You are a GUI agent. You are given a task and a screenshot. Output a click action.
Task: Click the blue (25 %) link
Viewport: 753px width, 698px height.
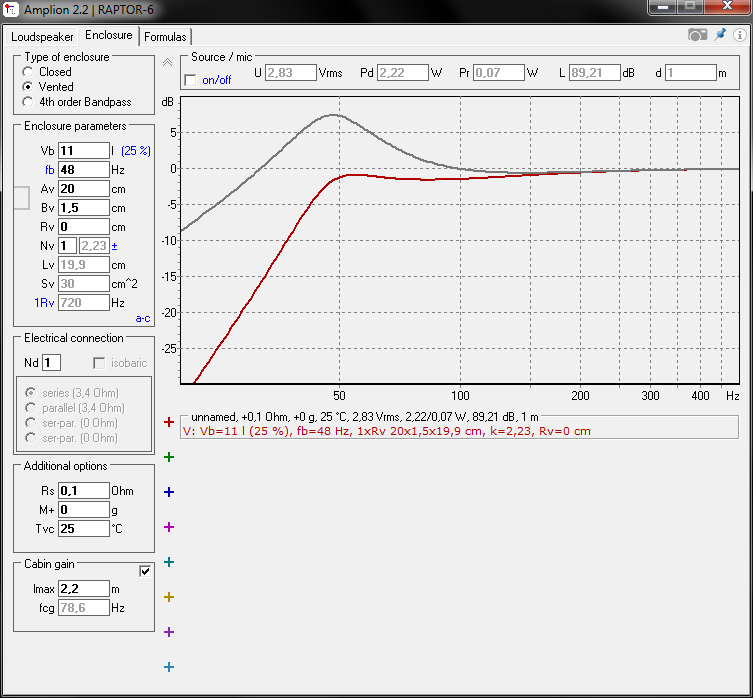[136, 151]
